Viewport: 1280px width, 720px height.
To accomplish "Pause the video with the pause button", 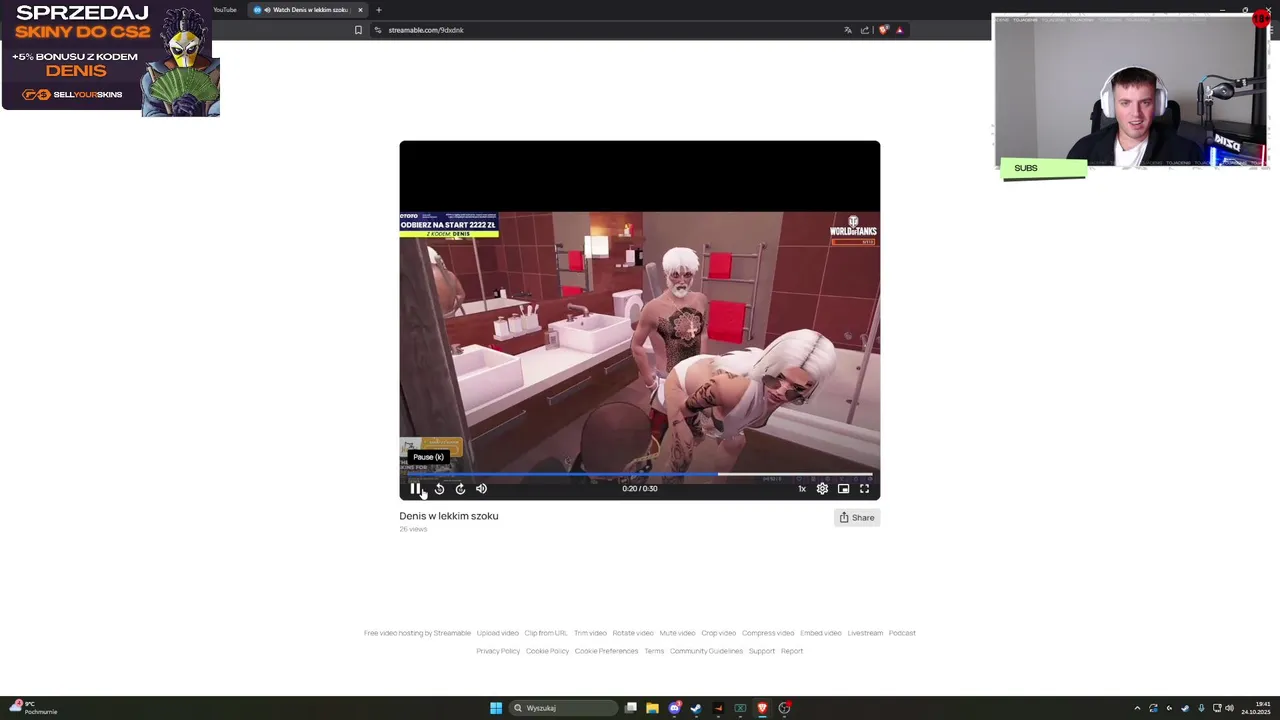I will (415, 488).
